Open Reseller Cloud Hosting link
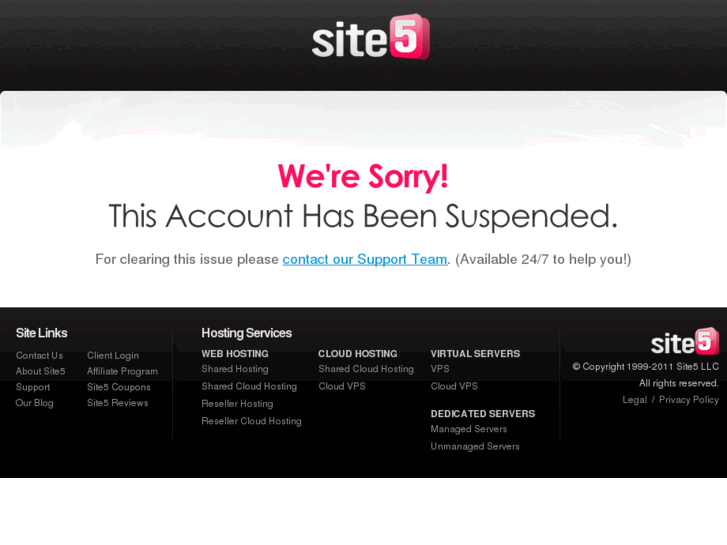Screen dimensions: 727x545 251,421
